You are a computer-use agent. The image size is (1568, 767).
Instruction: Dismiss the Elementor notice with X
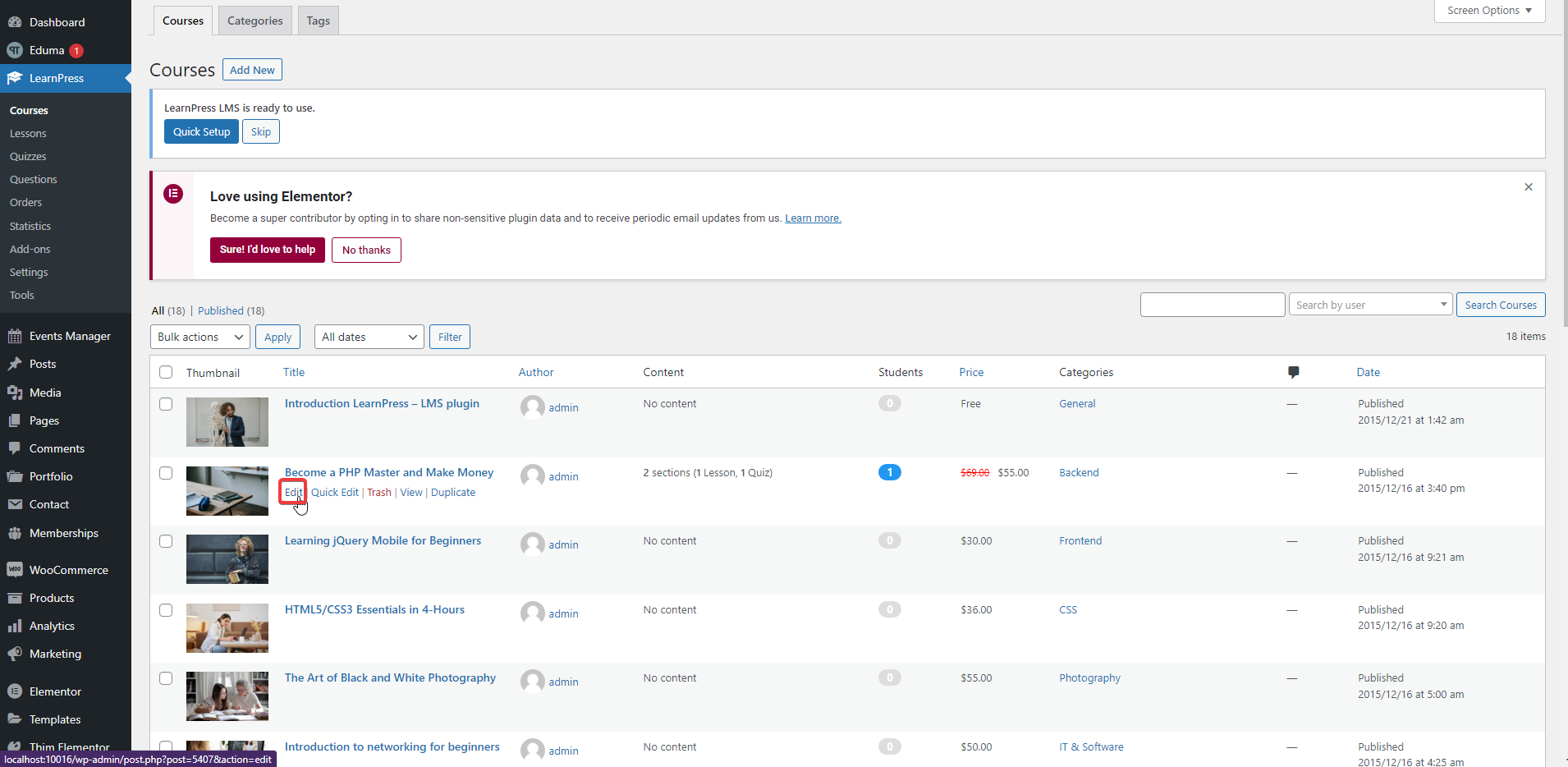pyautogui.click(x=1529, y=187)
